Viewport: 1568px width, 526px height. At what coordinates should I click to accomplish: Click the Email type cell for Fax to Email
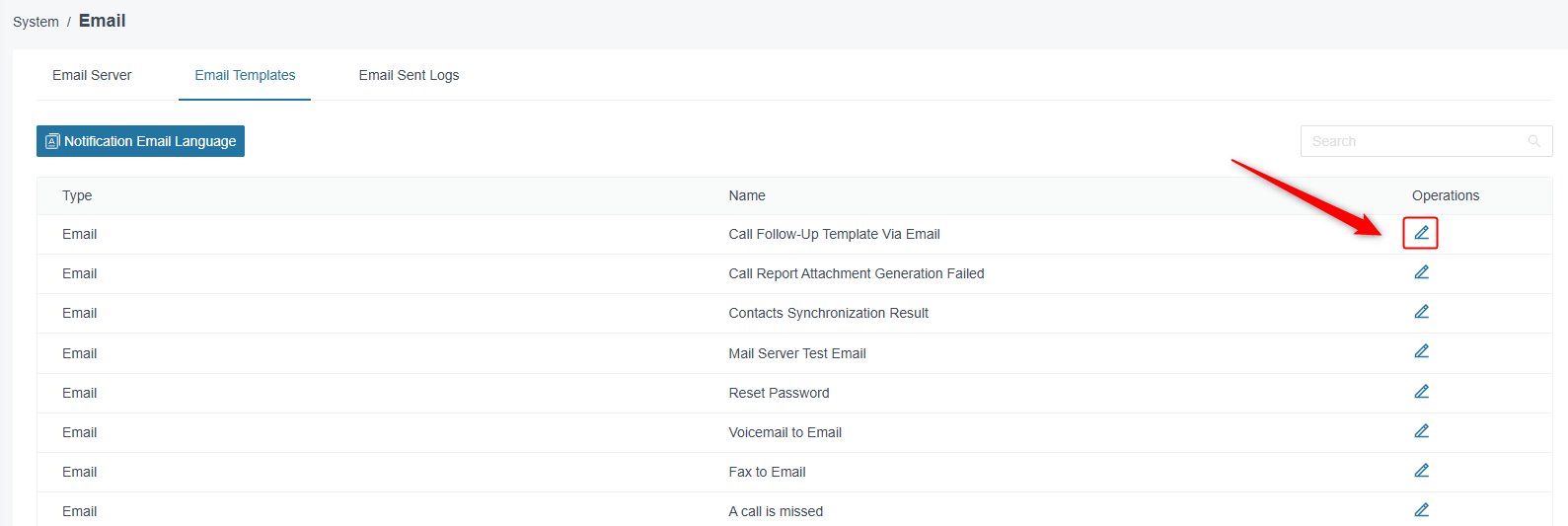coord(79,472)
